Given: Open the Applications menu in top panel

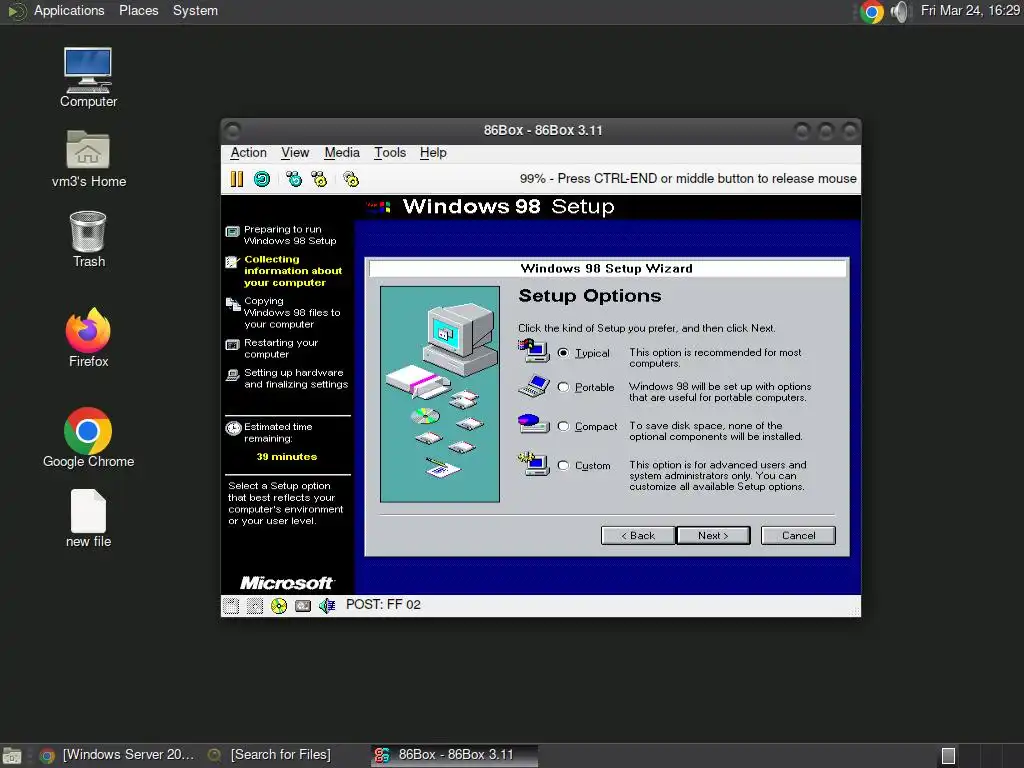Looking at the screenshot, I should click(69, 11).
